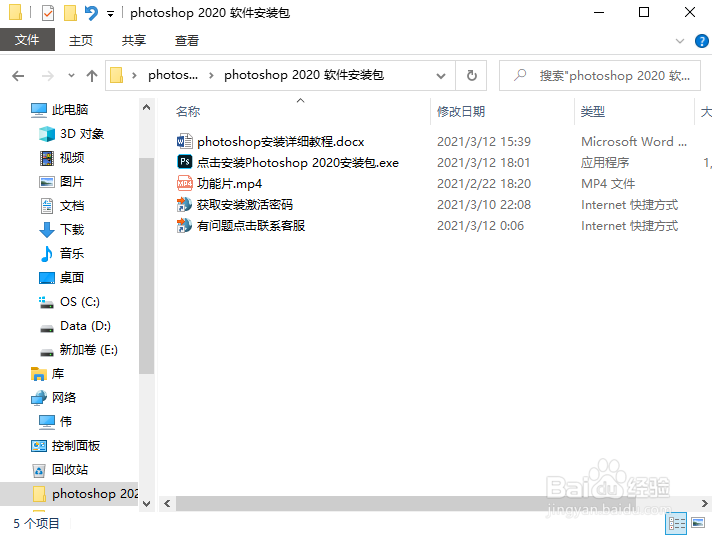Click the photoshop 2020 软件安装包 breadcrumb
This screenshot has height=535, width=712.
(304, 75)
